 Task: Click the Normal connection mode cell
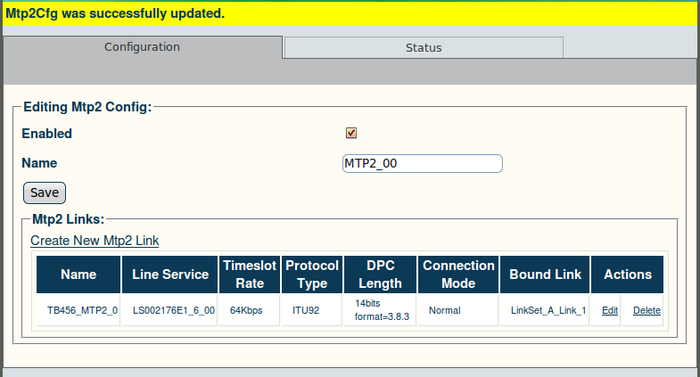[458, 310]
